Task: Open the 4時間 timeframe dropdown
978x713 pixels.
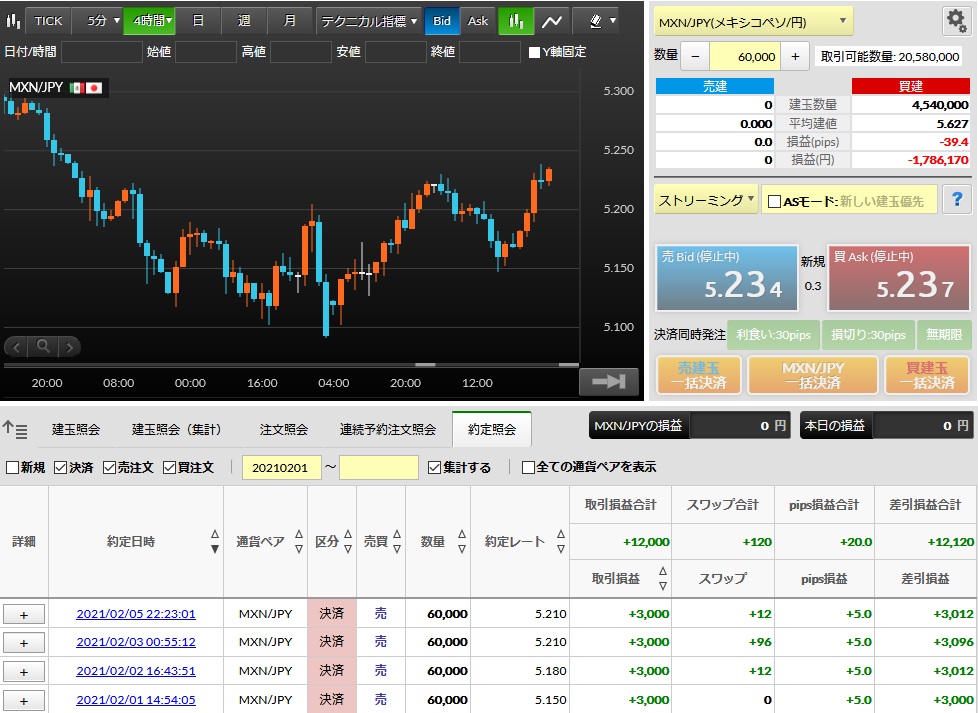Action: click(x=150, y=21)
